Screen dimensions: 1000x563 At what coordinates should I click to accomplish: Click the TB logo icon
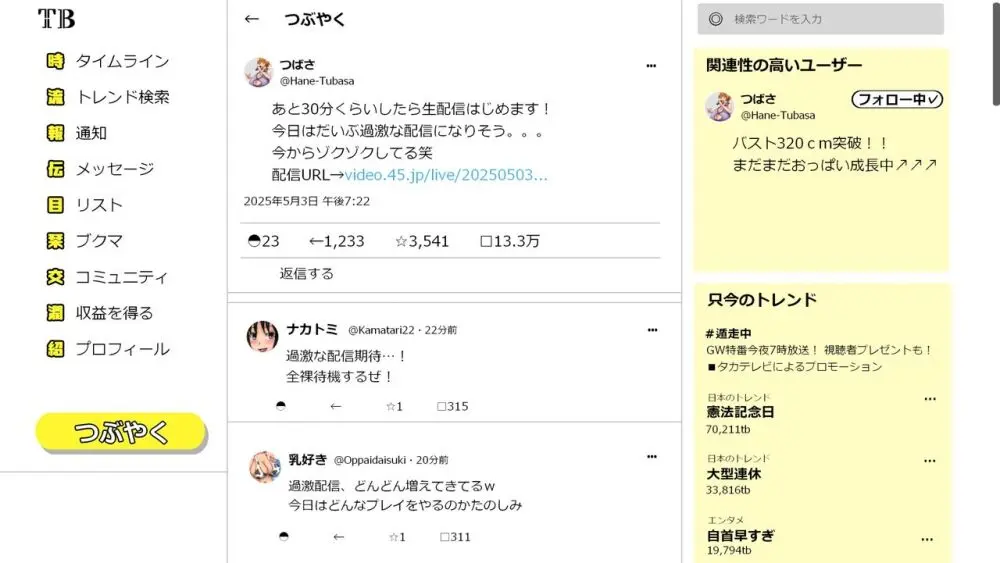[x=56, y=18]
